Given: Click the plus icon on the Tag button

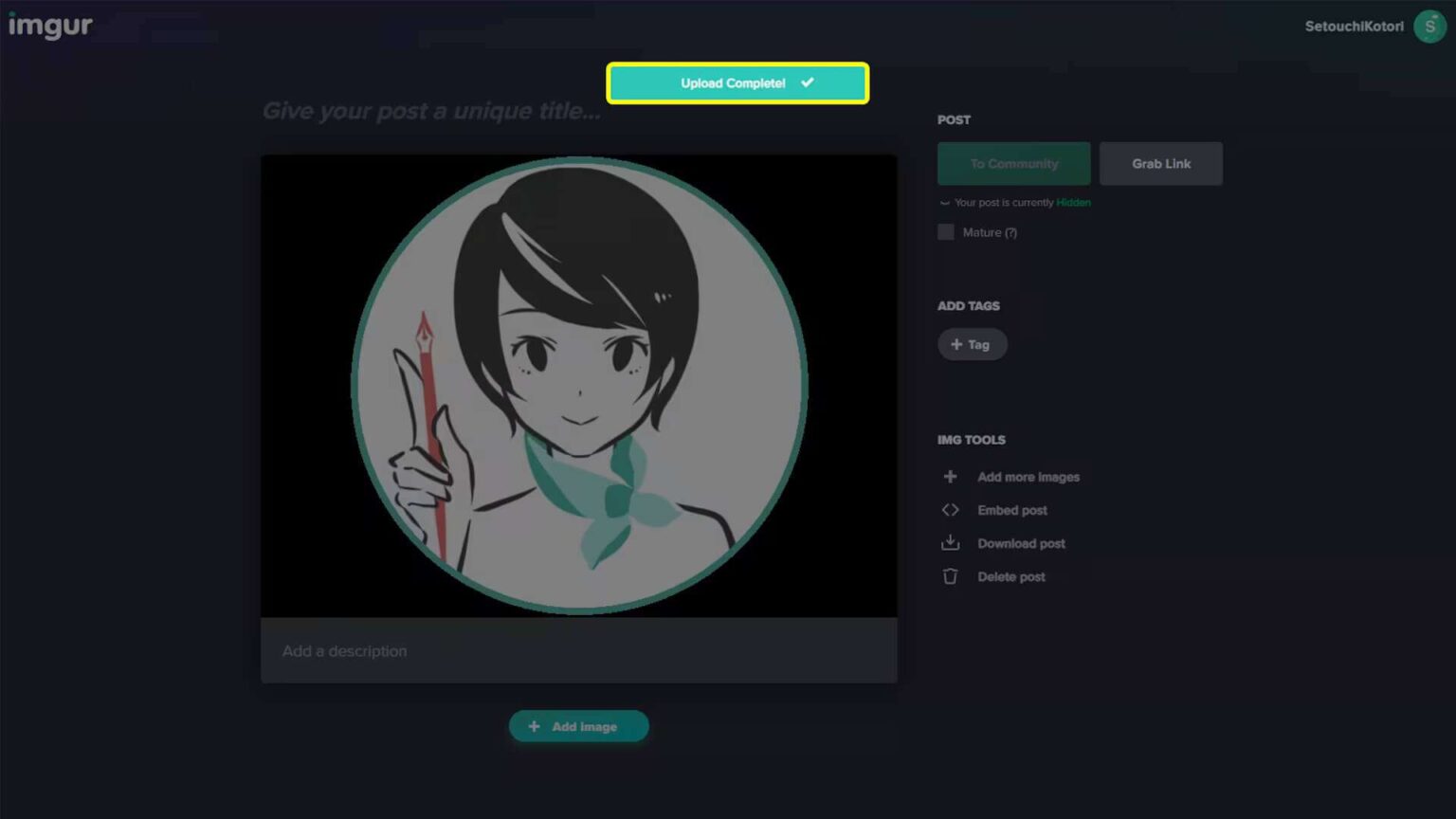Looking at the screenshot, I should (x=955, y=344).
